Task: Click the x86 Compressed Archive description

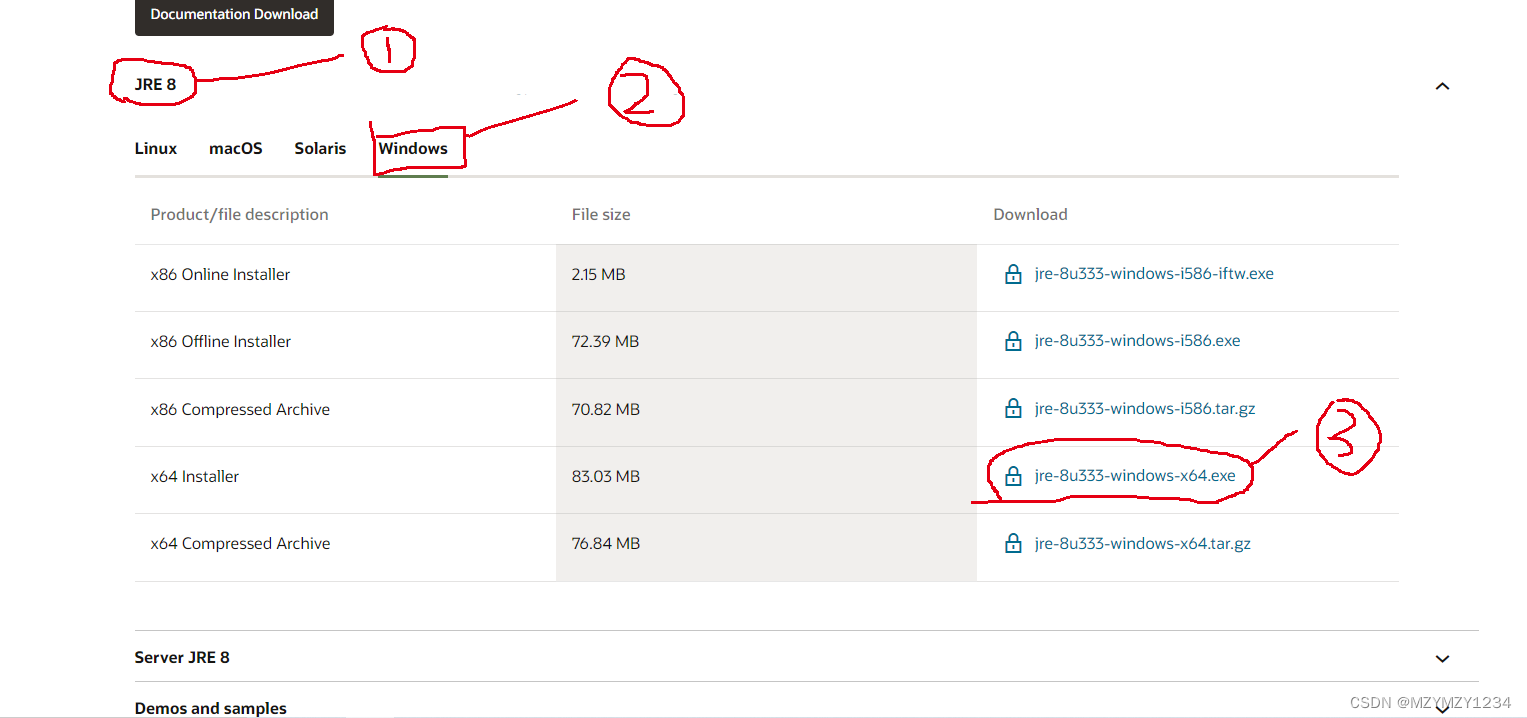Action: pyautogui.click(x=240, y=409)
